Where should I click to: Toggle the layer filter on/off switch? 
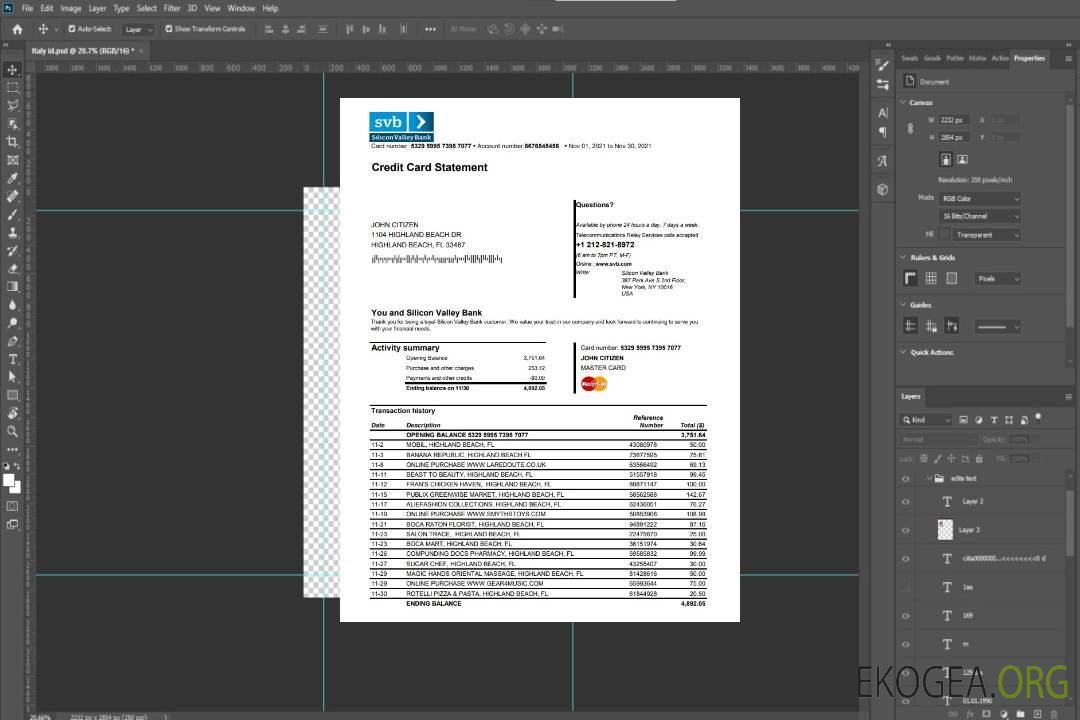(1038, 418)
